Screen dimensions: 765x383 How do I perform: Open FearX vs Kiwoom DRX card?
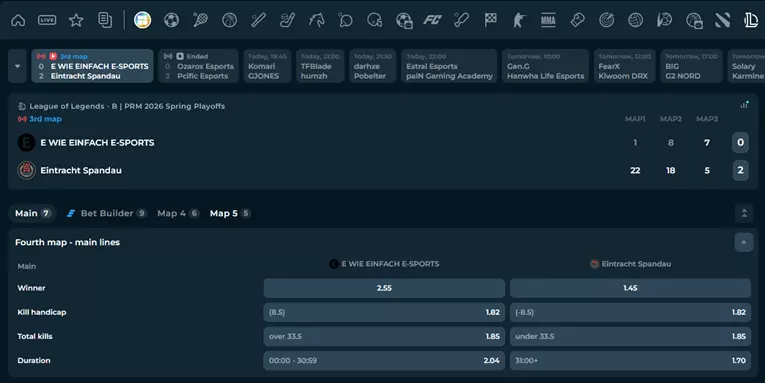pyautogui.click(x=624, y=66)
